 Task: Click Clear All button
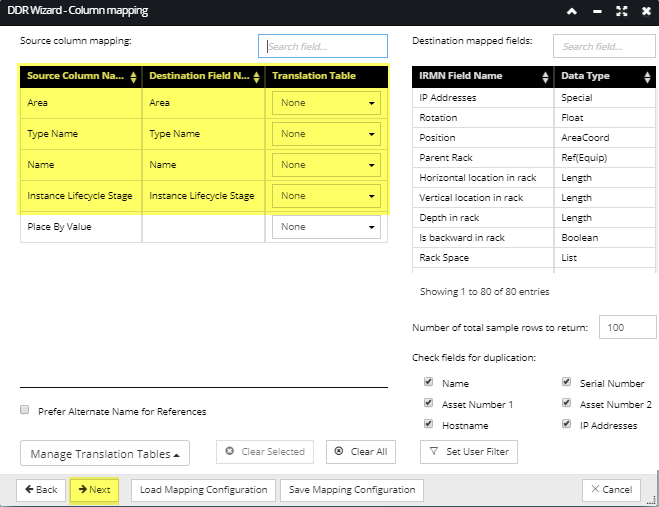point(361,452)
